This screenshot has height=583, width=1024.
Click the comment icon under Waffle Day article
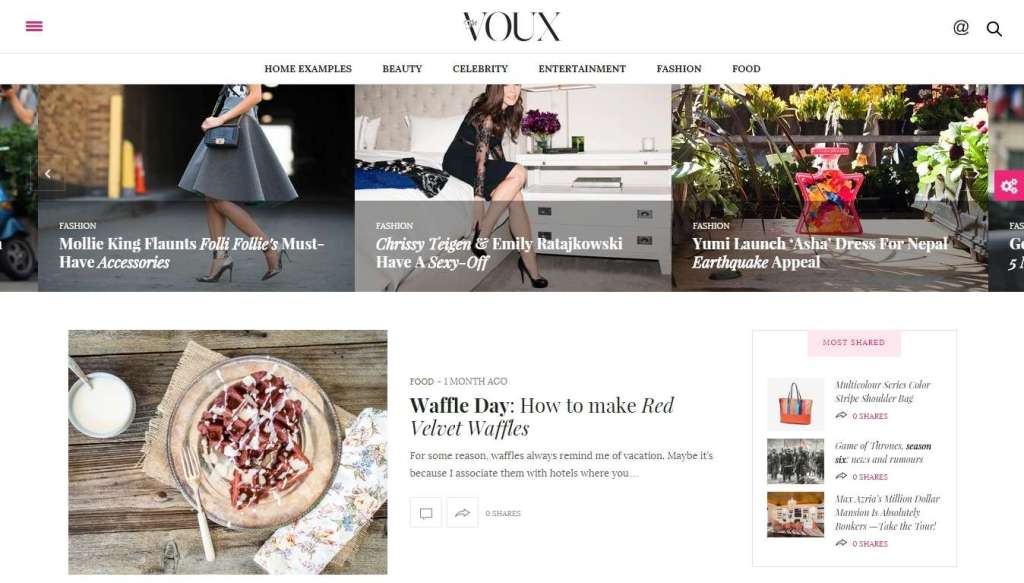(x=426, y=513)
